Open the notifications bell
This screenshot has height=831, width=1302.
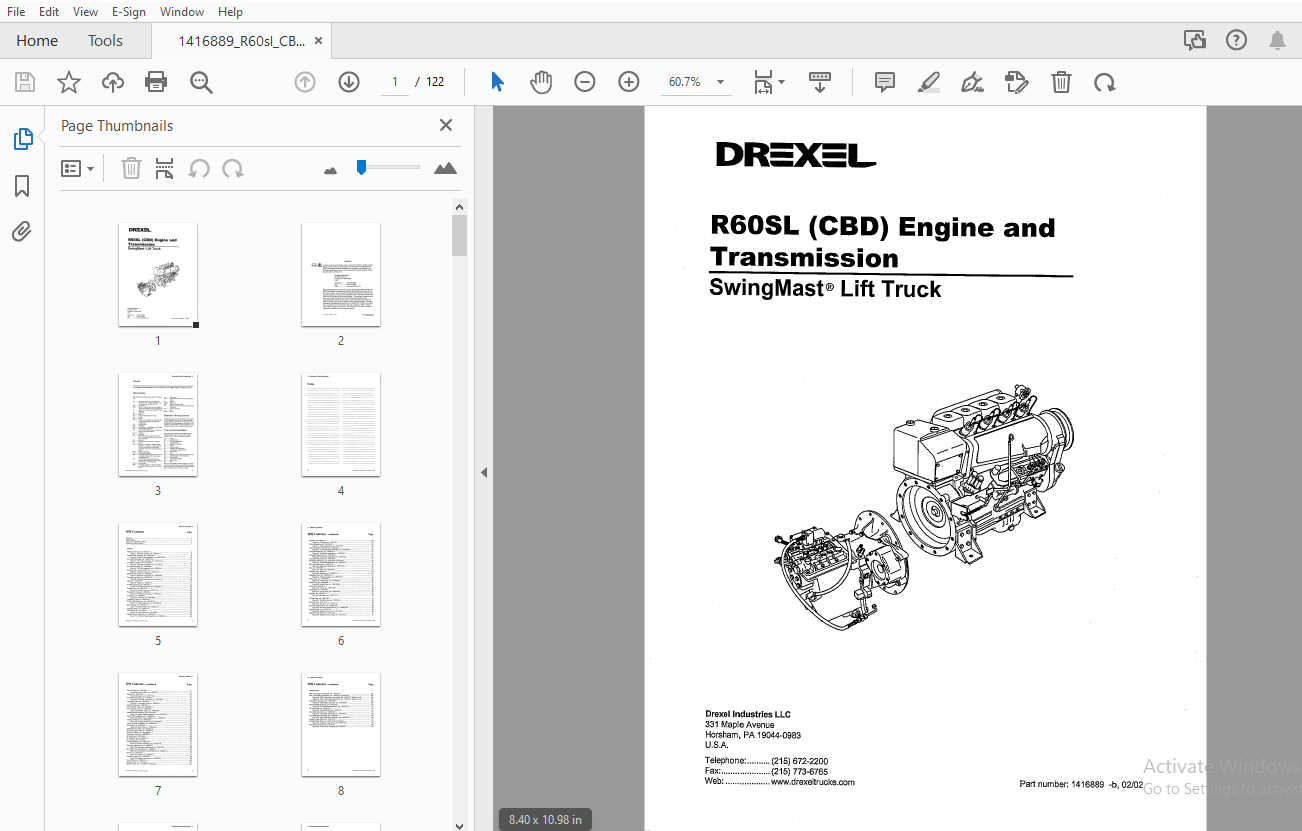pyautogui.click(x=1277, y=40)
